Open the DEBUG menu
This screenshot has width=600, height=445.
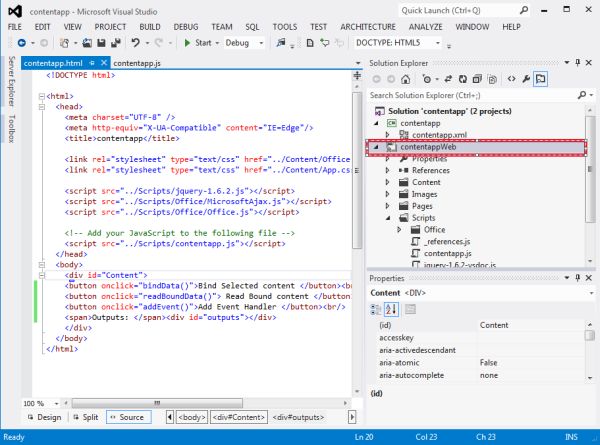186,27
